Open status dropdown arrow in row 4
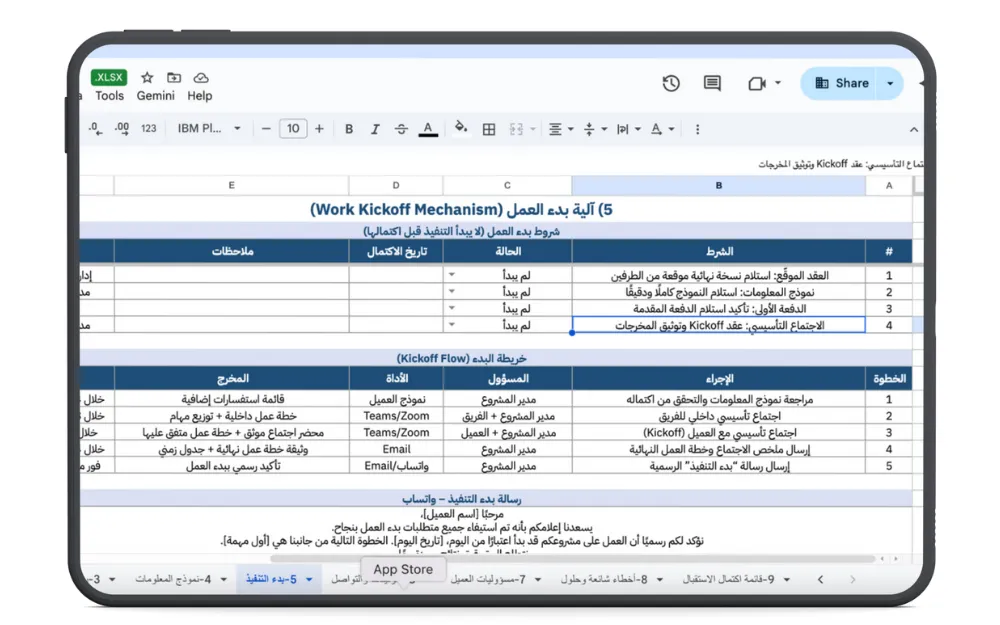The height and width of the screenshot is (625, 1000). (452, 325)
